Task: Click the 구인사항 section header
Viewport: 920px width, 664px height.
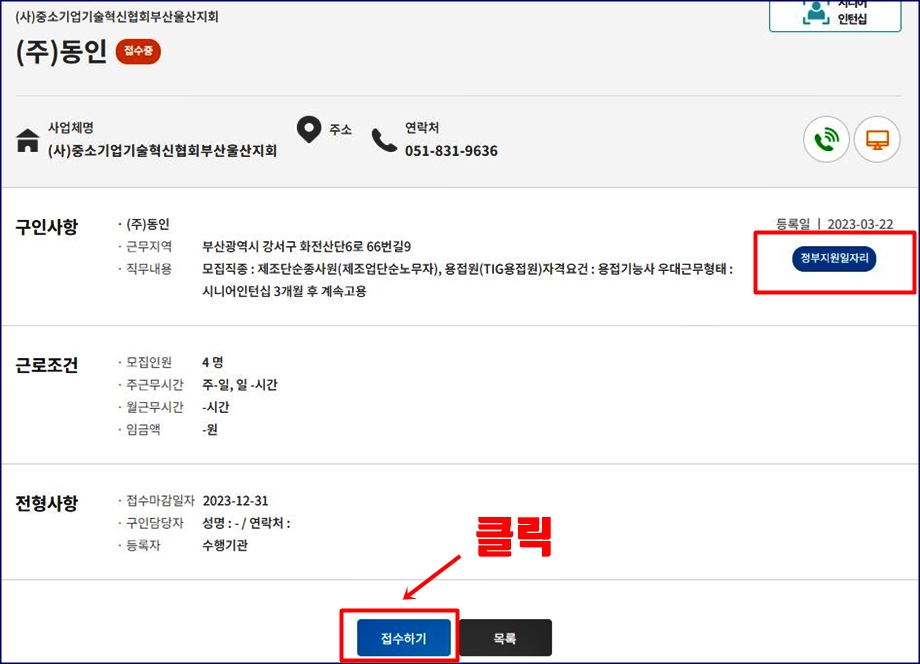Action: 48,228
